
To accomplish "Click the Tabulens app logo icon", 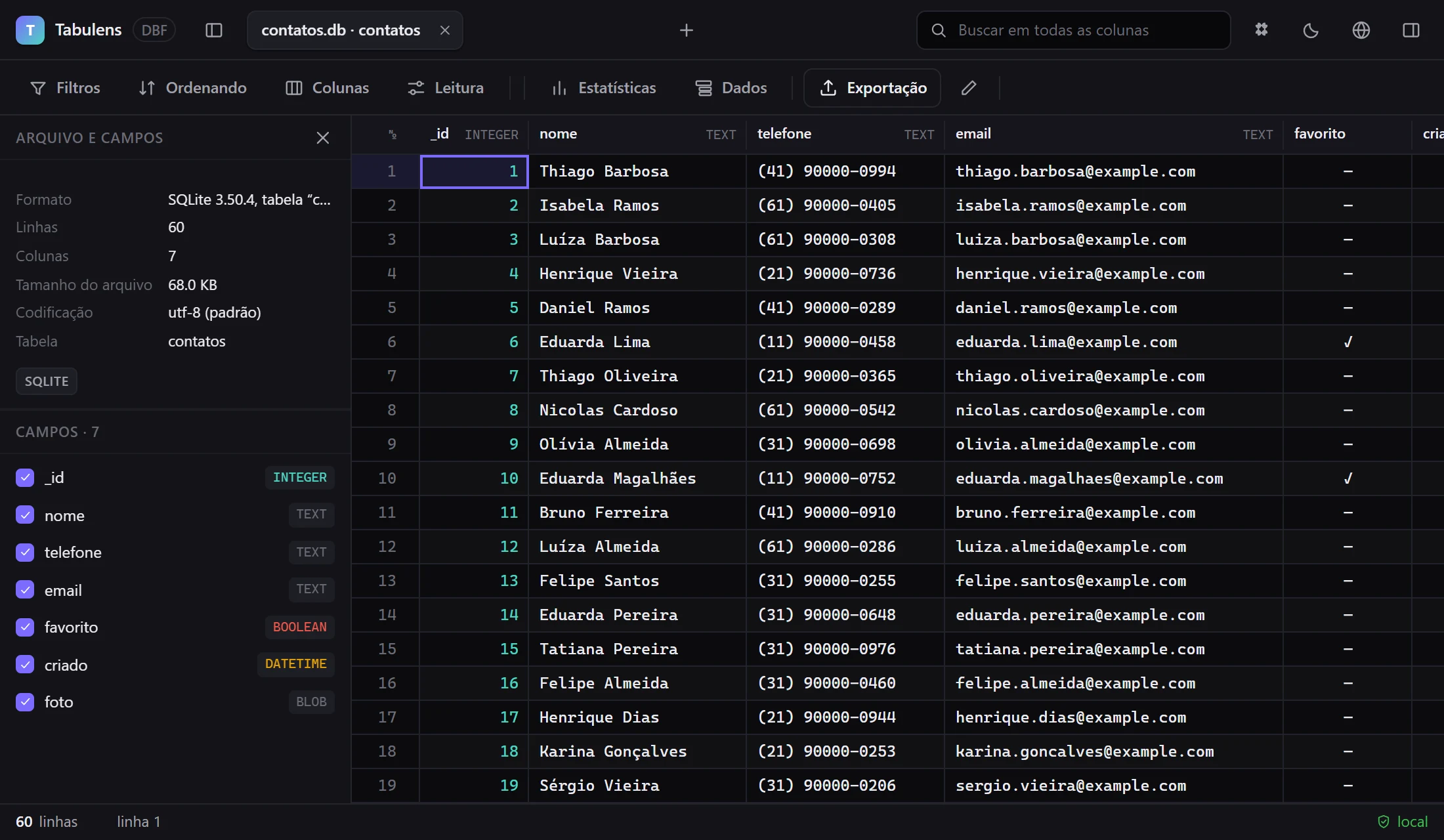I will [x=30, y=30].
